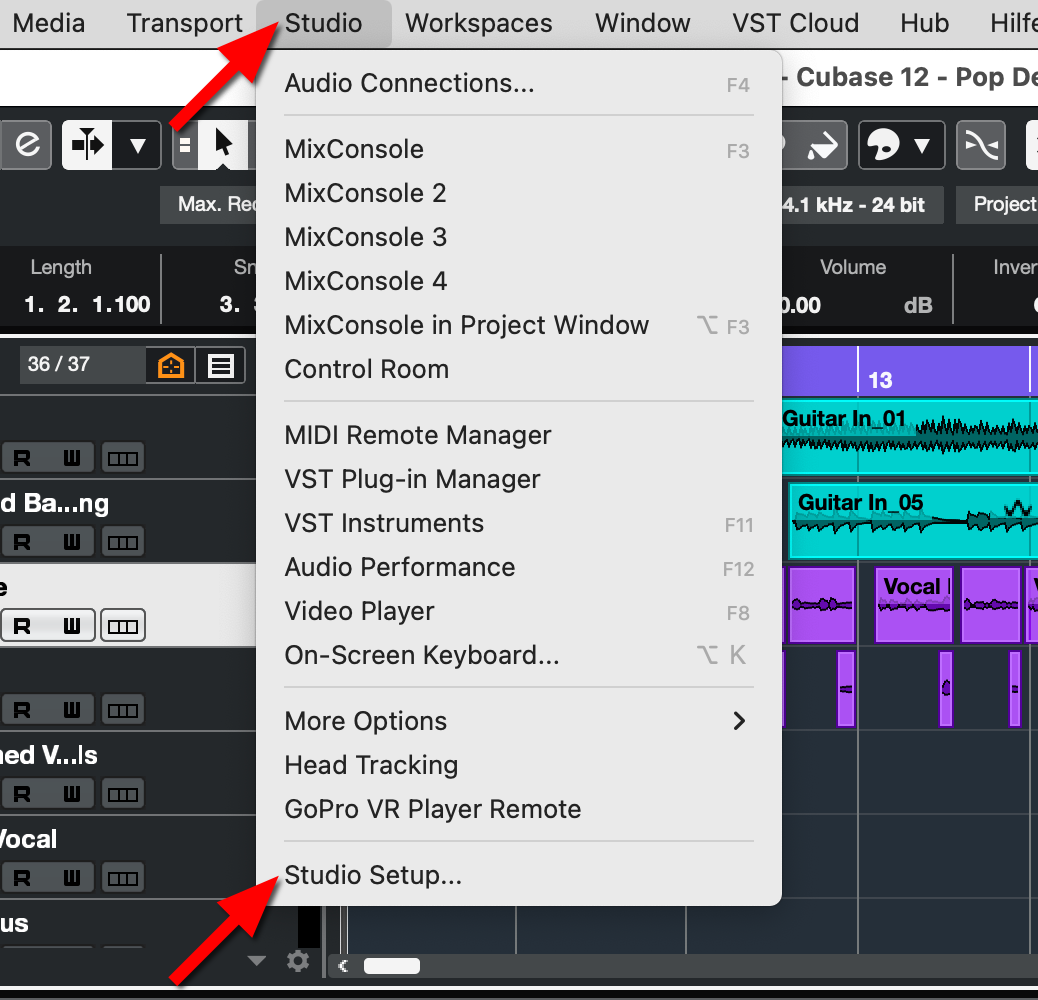Select the Guitar In_01 audio event
The image size is (1038, 1000).
pyautogui.click(x=910, y=435)
